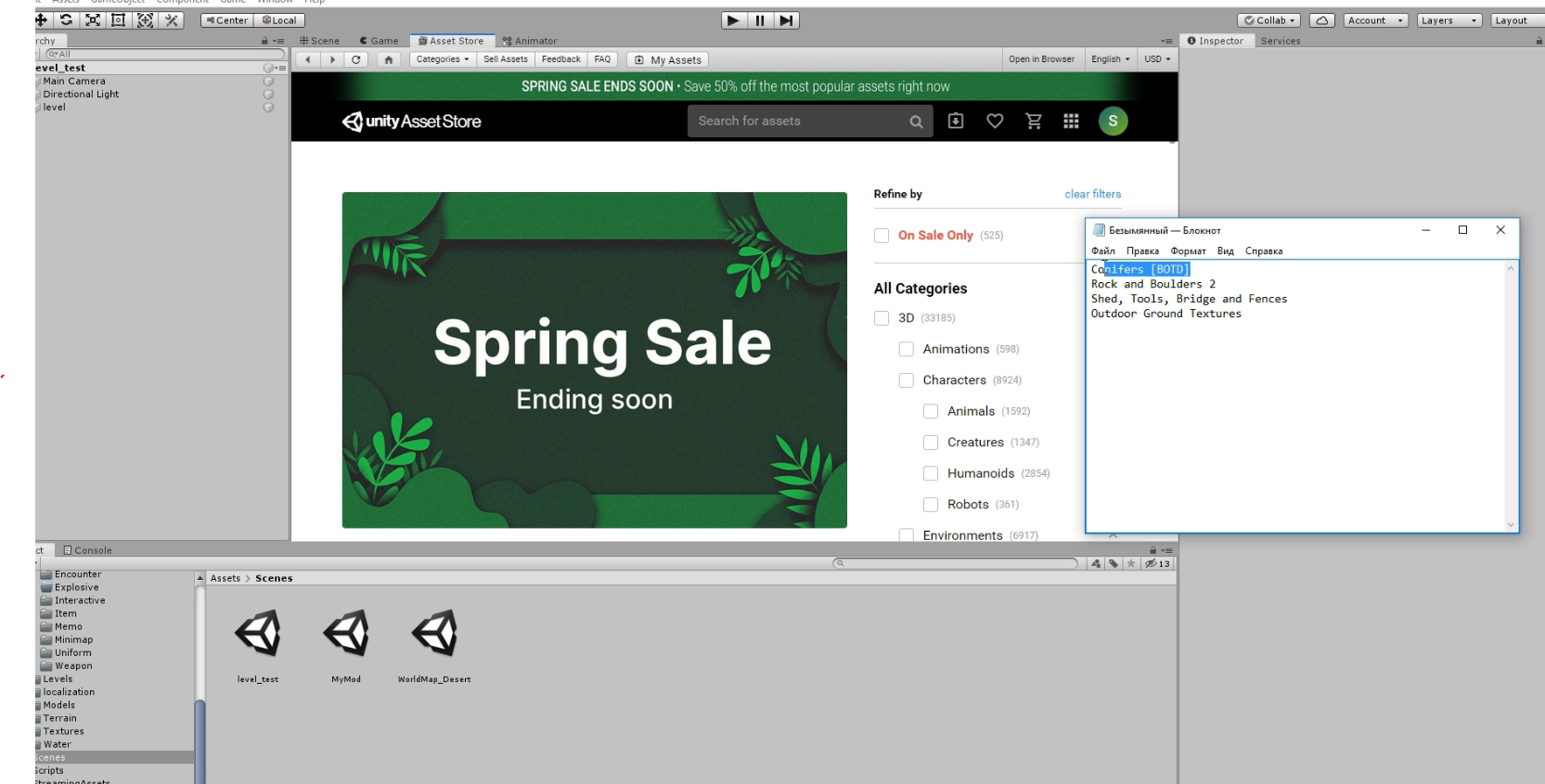The image size is (1545, 784).
Task: Click the My Assets button
Action: 668,59
